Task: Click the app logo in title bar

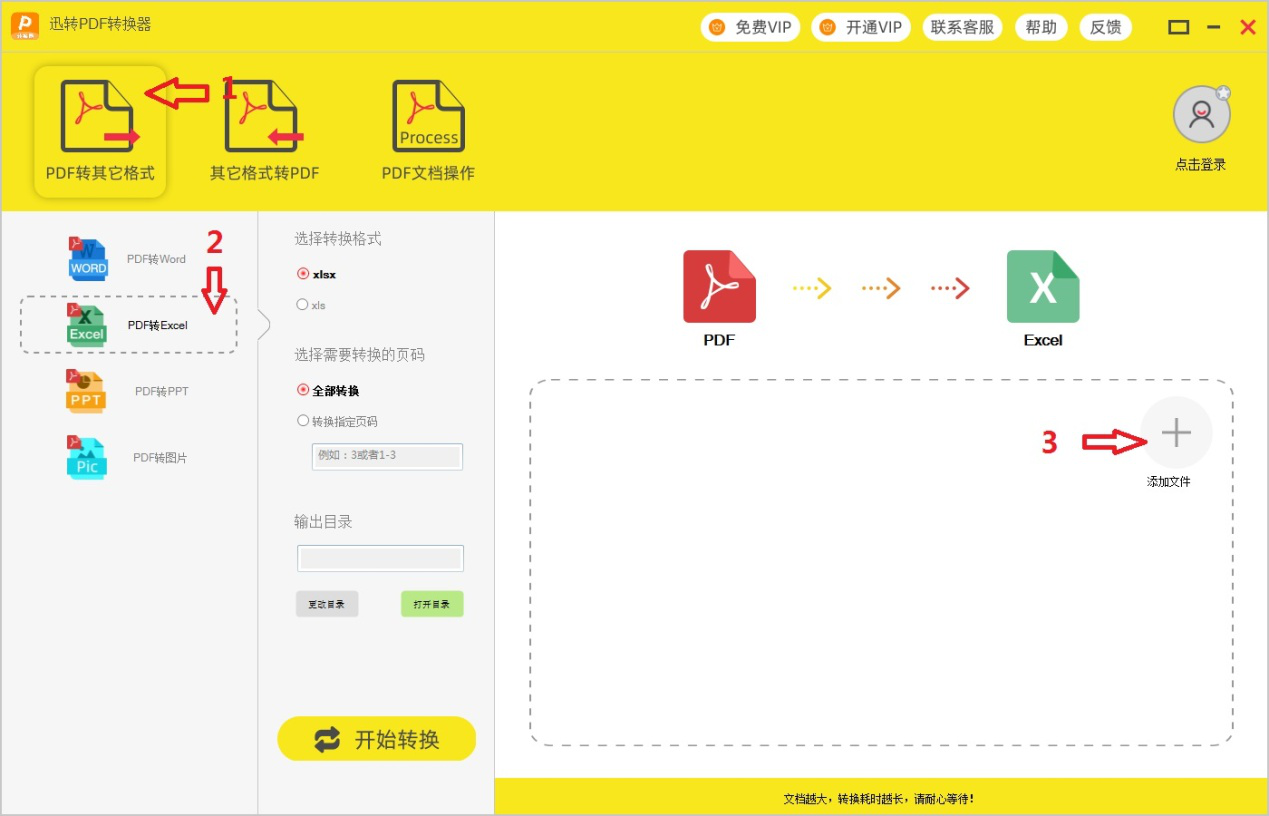Action: [25, 26]
